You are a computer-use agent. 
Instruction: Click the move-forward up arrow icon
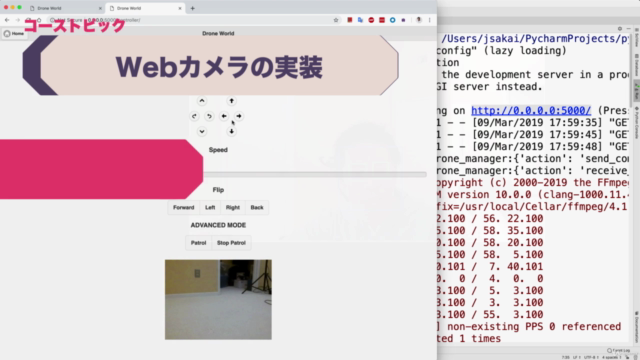231,101
